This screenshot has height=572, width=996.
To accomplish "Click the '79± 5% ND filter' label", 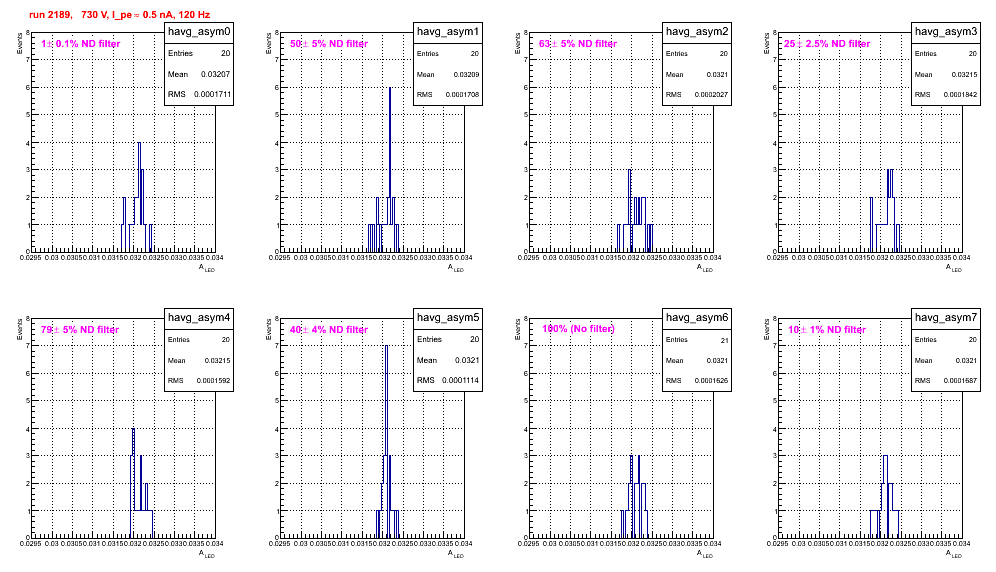I will (80, 330).
